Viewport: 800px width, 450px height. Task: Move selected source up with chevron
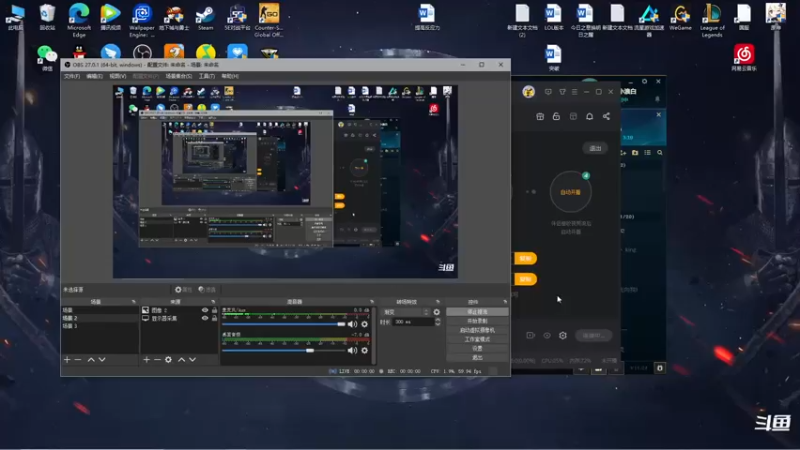(181, 360)
